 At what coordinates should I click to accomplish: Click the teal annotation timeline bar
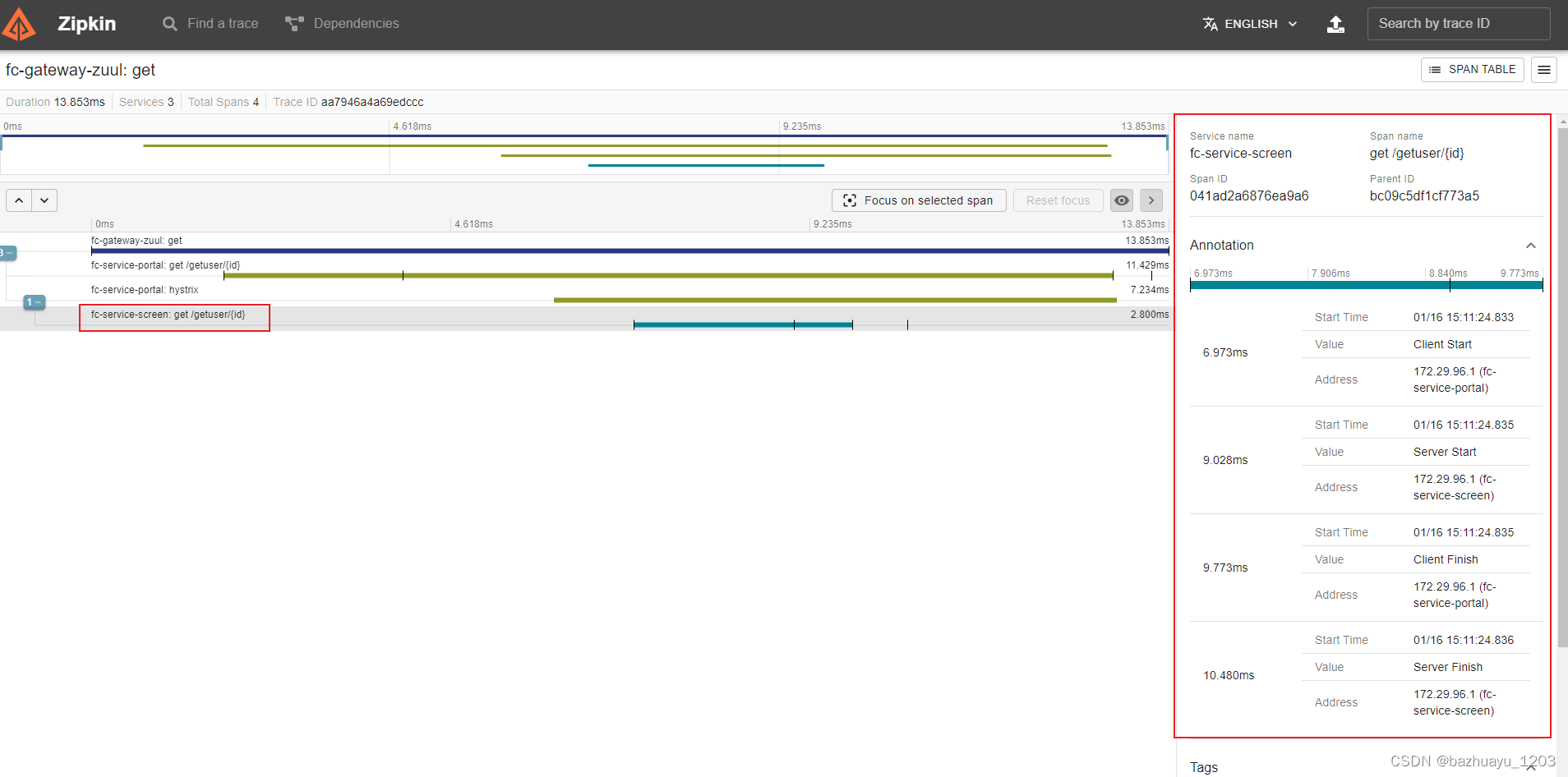(x=1366, y=285)
